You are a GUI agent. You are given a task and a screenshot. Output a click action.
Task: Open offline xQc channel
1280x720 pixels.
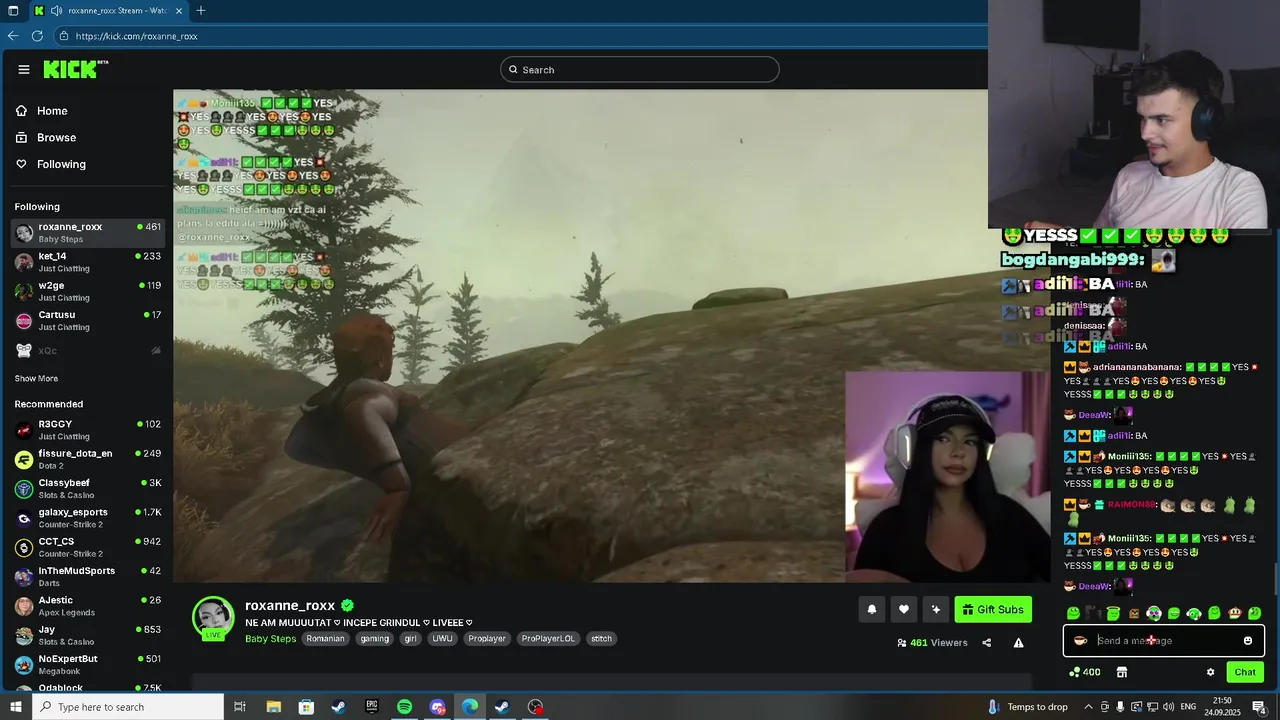point(88,350)
